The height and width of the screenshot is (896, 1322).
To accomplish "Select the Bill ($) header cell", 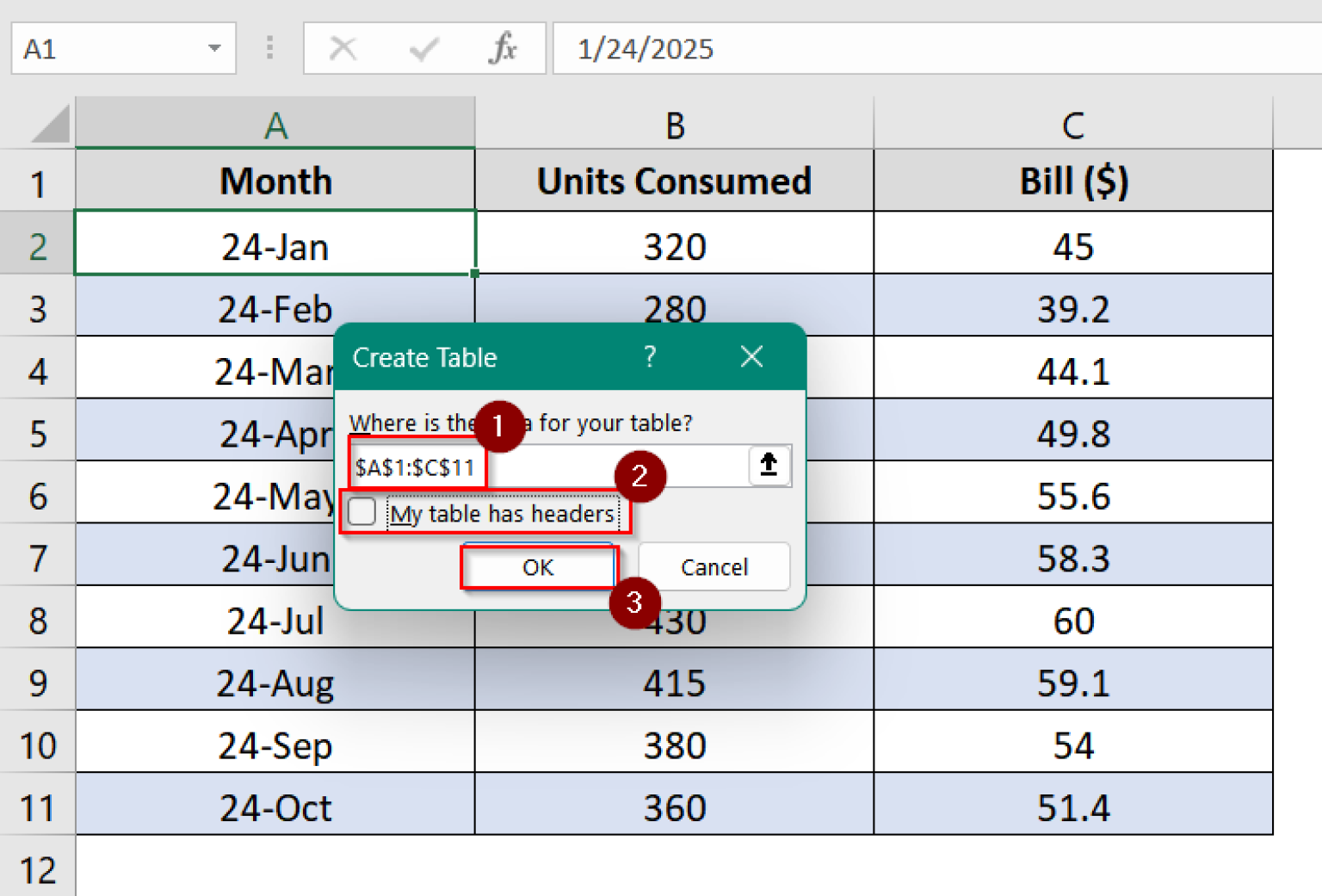I will click(x=1072, y=181).
